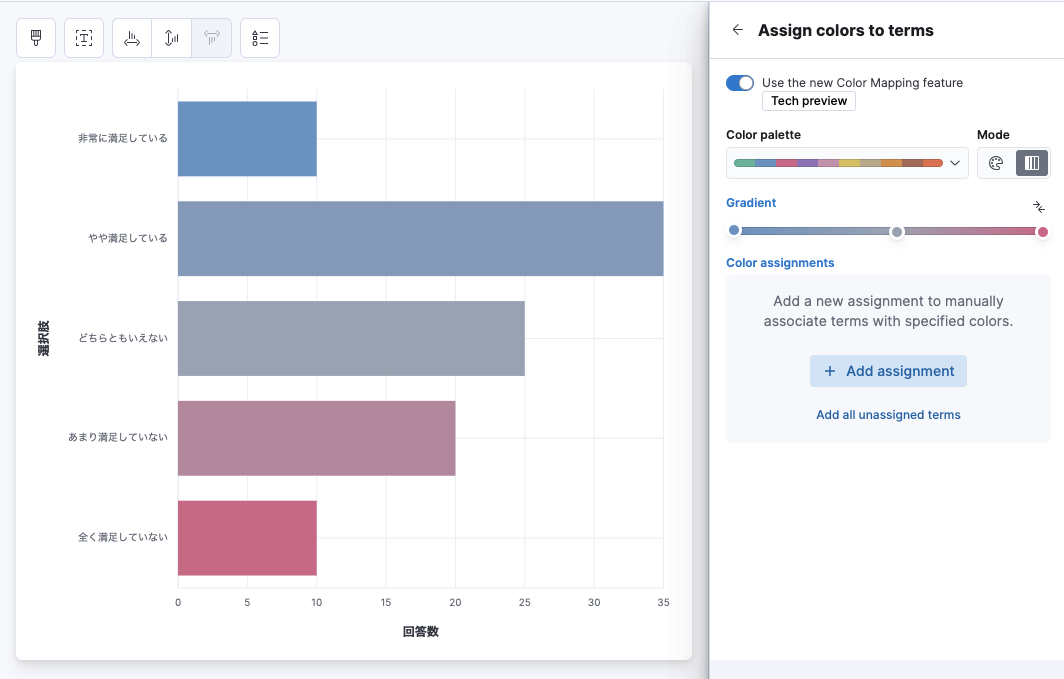Click the やや満足している axis label
This screenshot has height=679, width=1064.
pos(128,238)
